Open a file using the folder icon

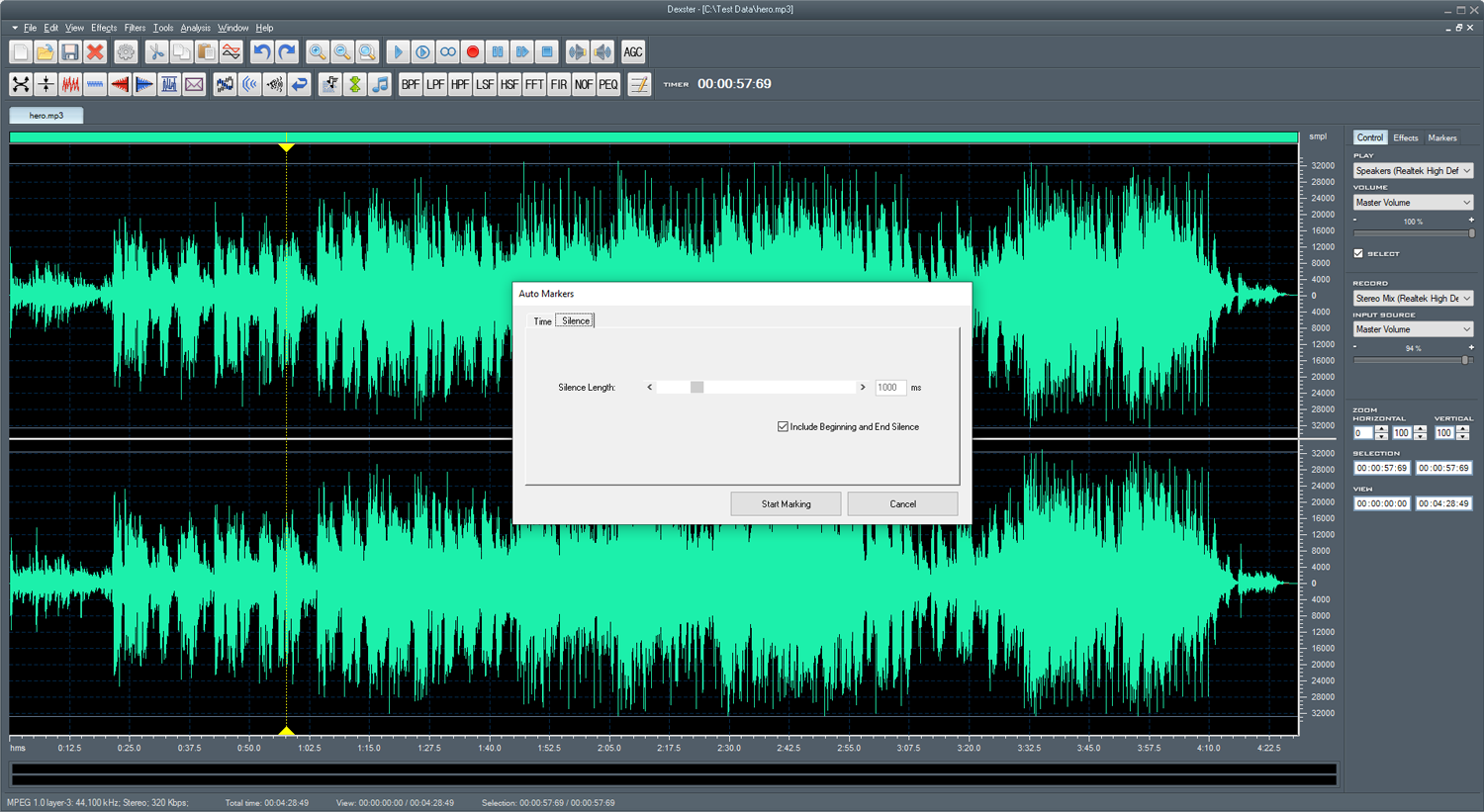[x=46, y=52]
